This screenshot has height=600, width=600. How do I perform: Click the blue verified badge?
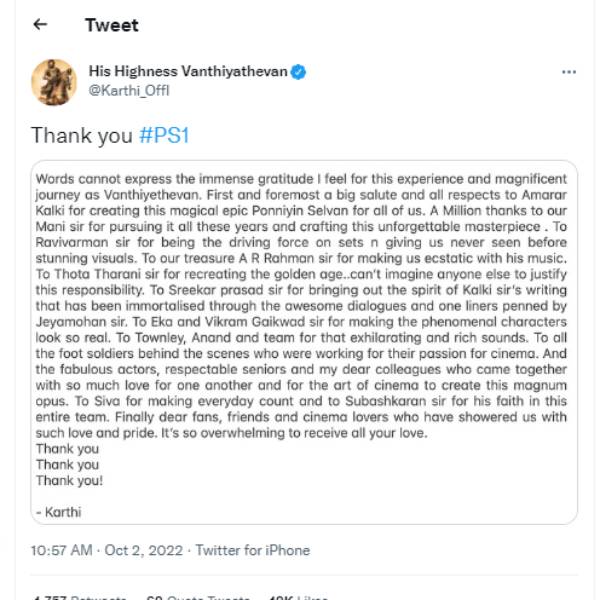(298, 72)
